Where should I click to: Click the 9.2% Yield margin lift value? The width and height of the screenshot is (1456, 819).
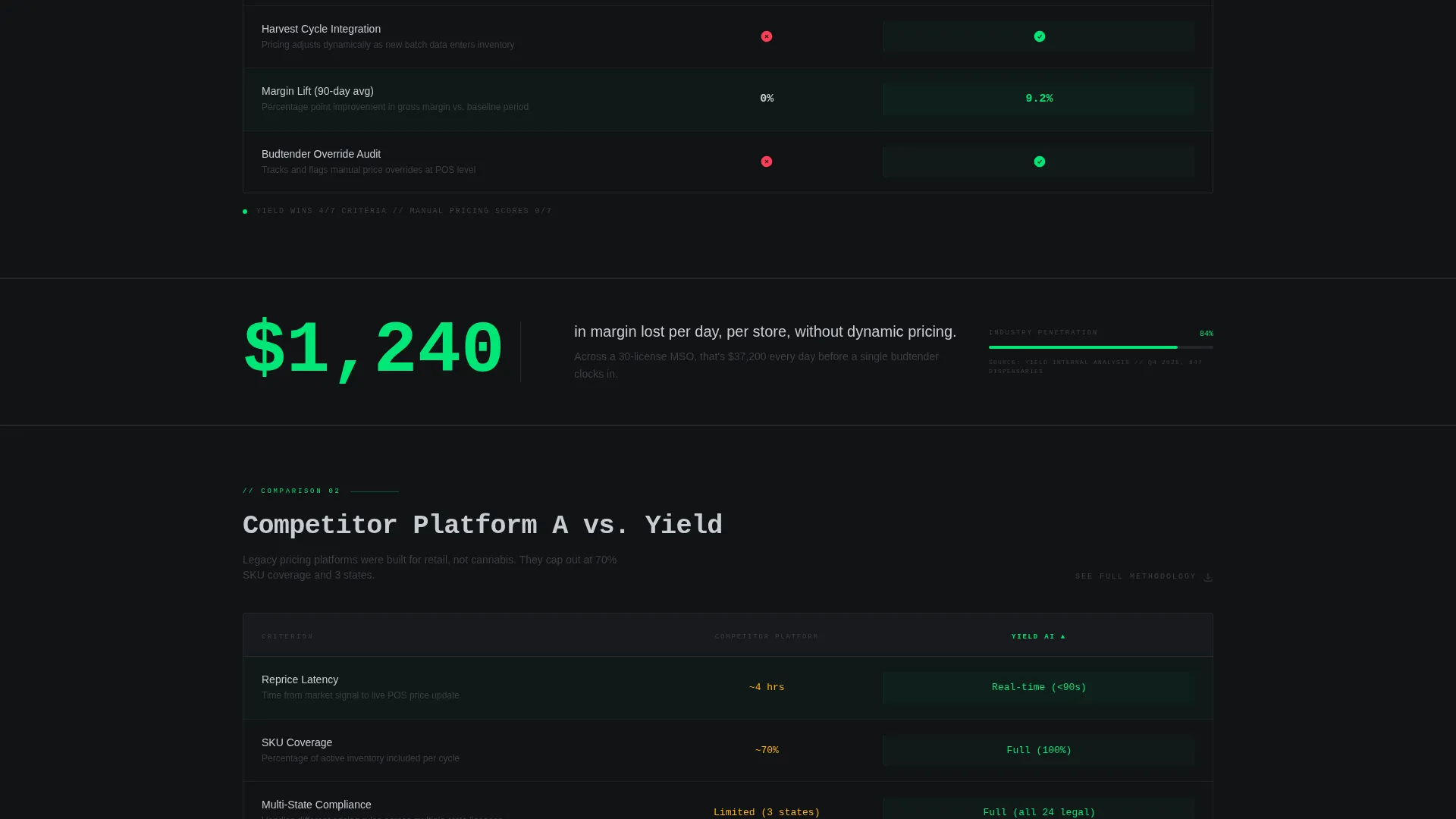click(1039, 99)
